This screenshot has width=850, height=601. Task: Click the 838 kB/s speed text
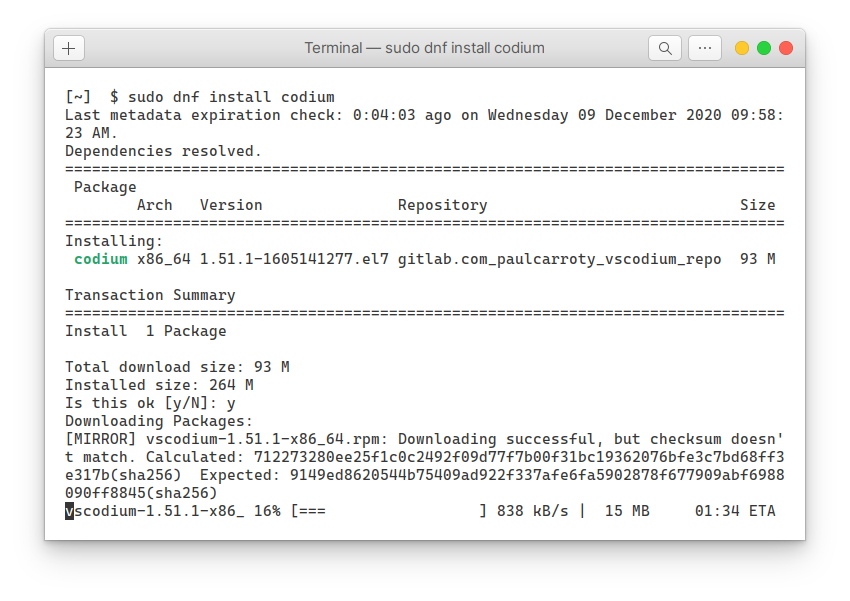pos(530,510)
